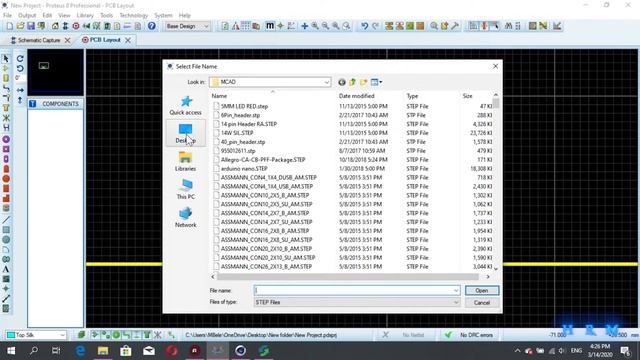Viewport: 640px width, 360px height.
Task: Select This PC in dialog places bar
Action: click(x=185, y=190)
